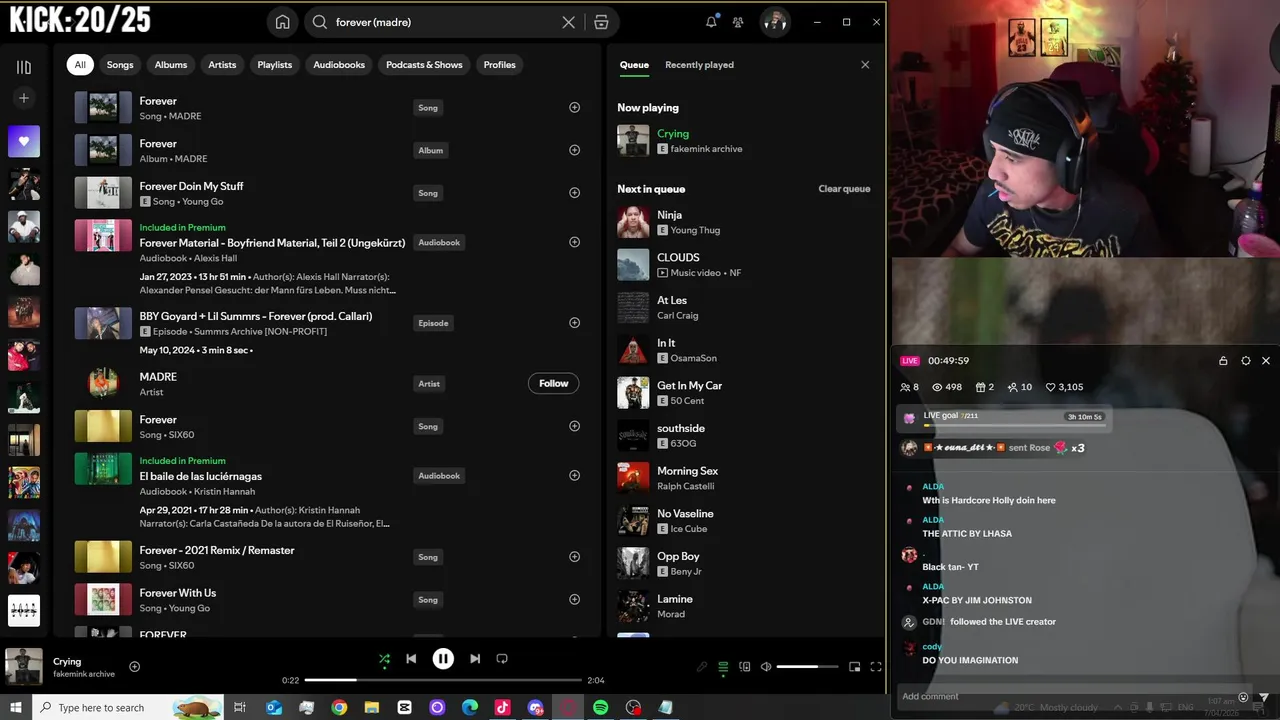
Task: Filter results by Audiobooks
Action: pyautogui.click(x=339, y=65)
